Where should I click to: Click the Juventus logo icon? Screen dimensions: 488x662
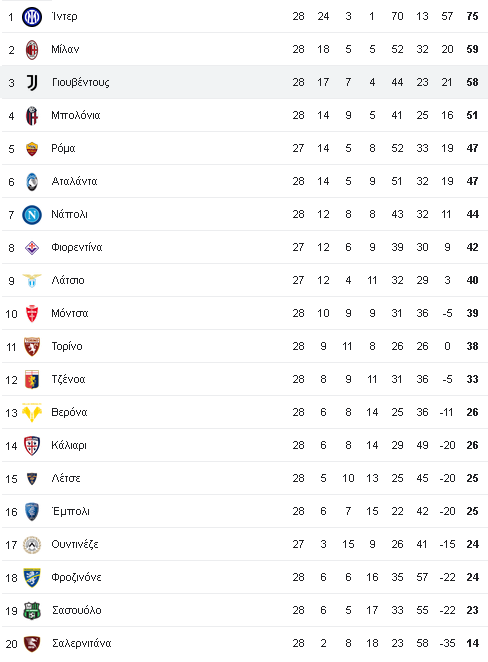click(x=32, y=83)
